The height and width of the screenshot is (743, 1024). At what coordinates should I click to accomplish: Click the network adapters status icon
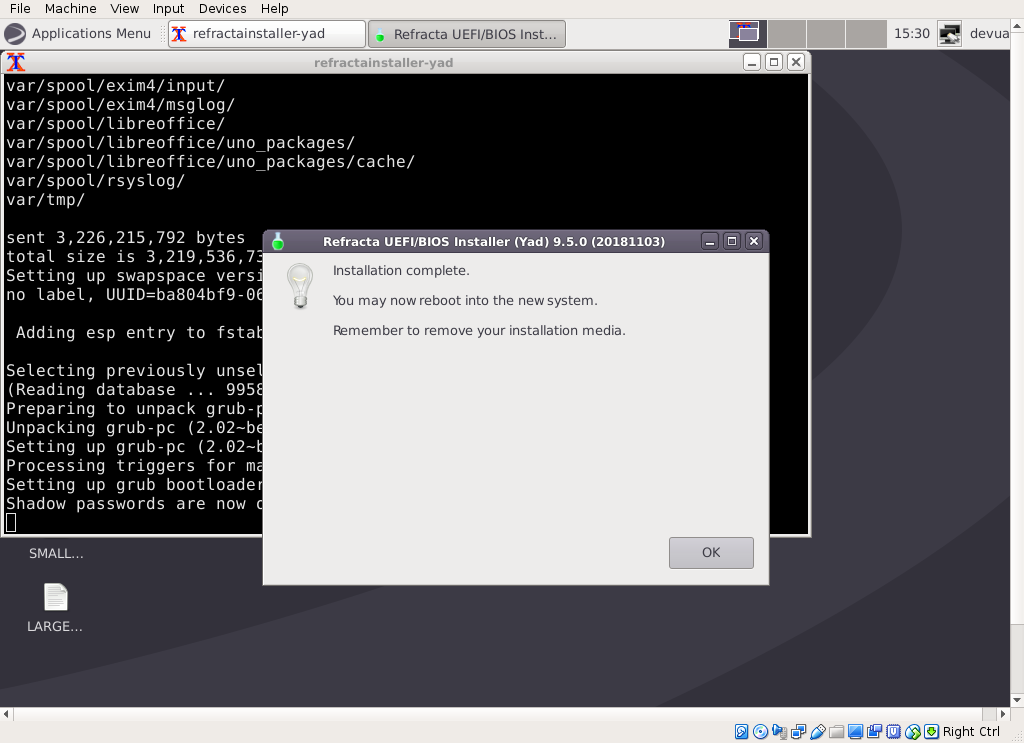(798, 732)
